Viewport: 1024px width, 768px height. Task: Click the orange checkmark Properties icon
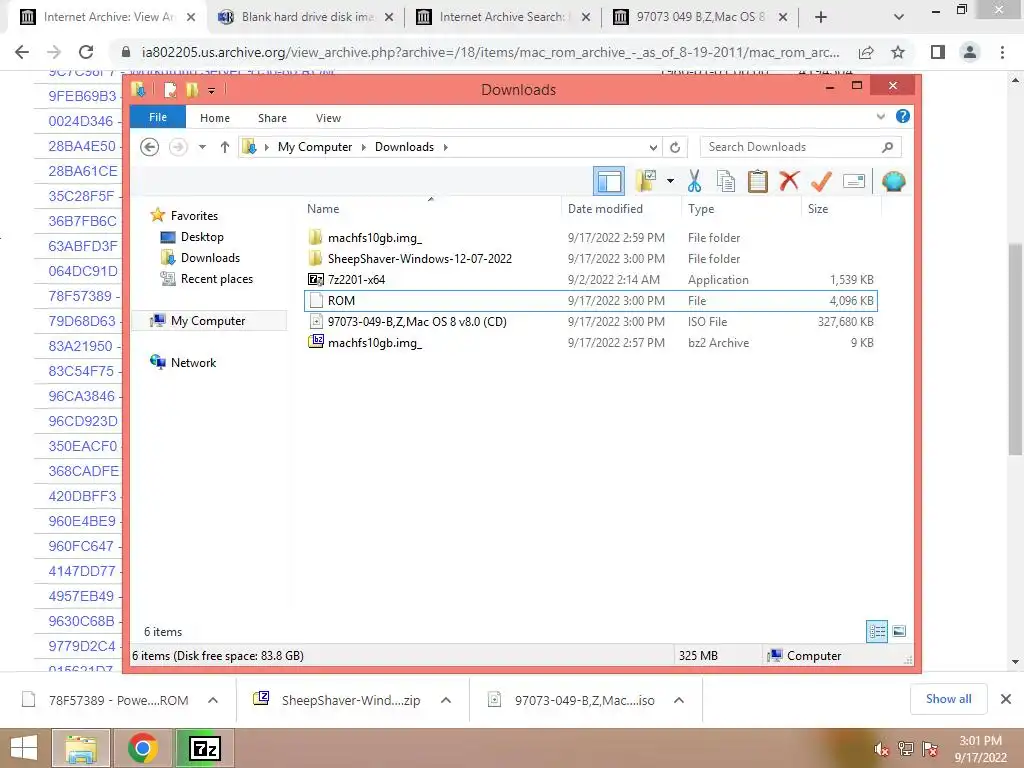tap(821, 181)
